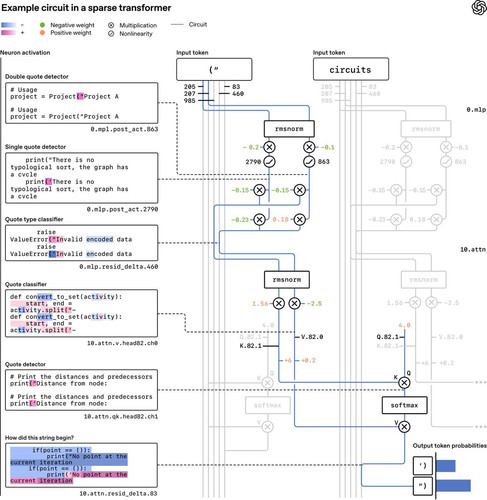Click the lower faded rmsnorm block
This screenshot has width=487, height=500.
point(423,280)
